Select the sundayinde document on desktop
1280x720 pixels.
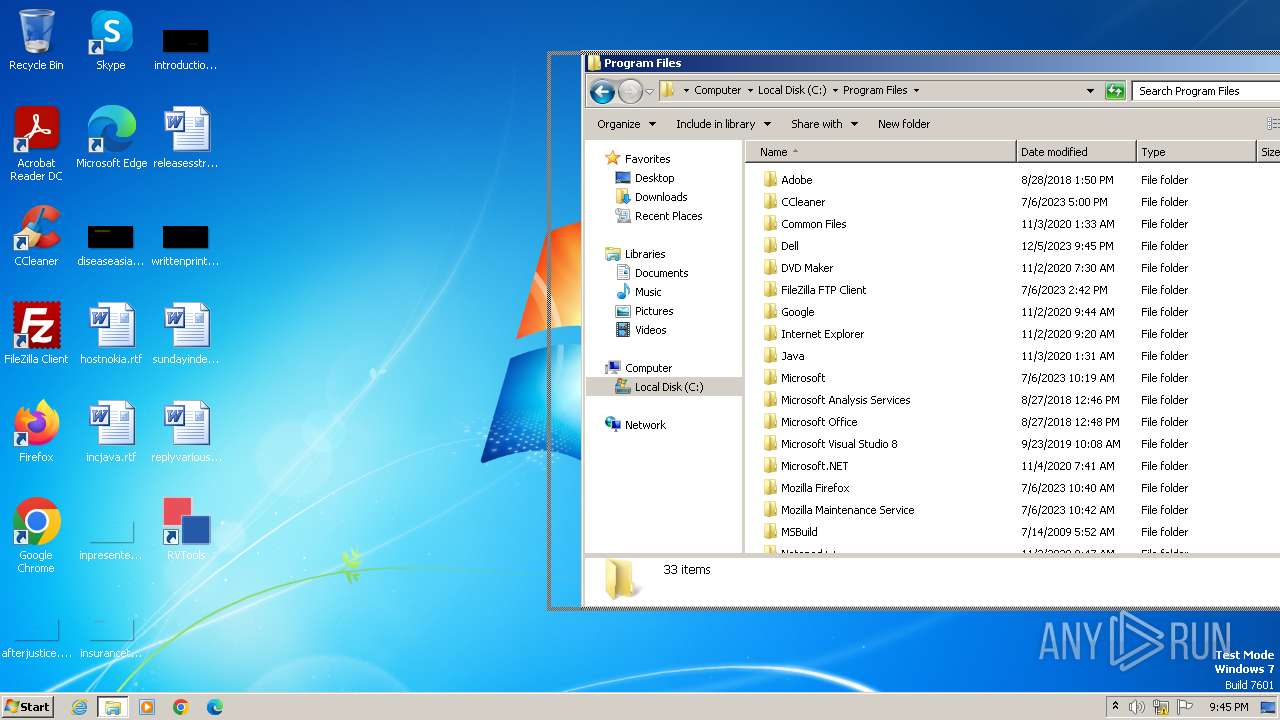coord(186,334)
